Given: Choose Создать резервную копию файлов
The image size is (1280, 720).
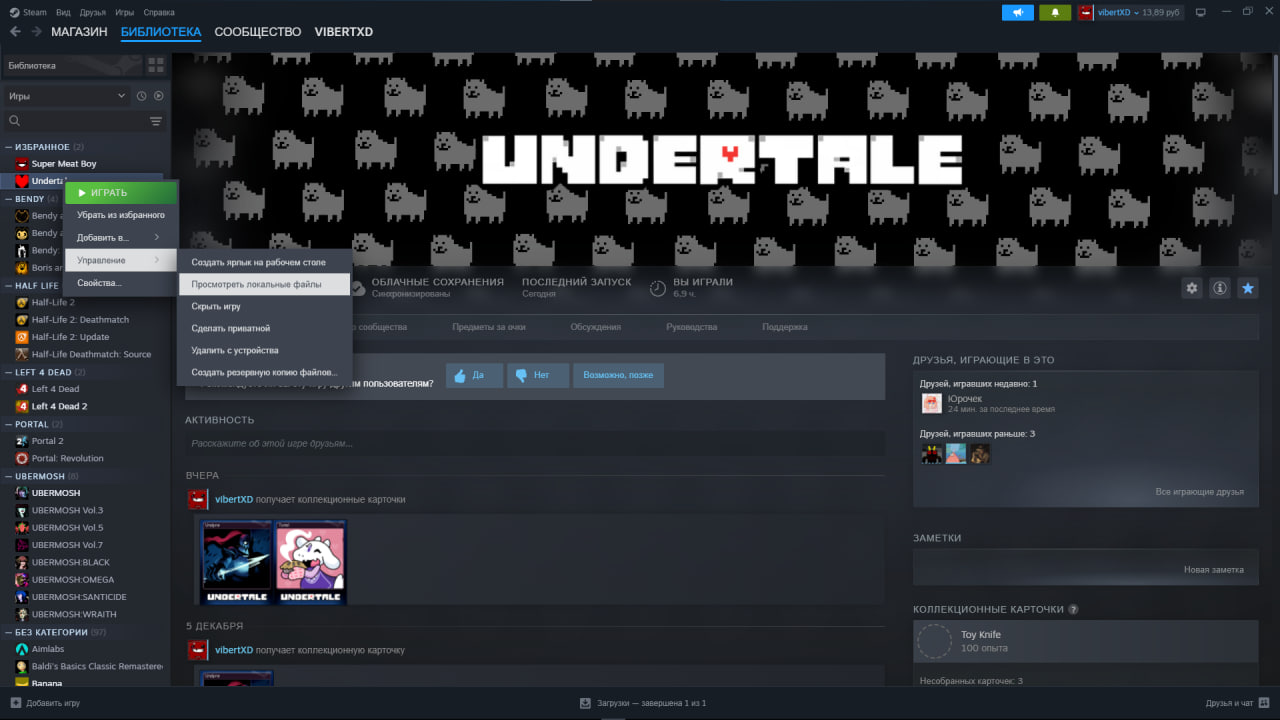Looking at the screenshot, I should (x=264, y=372).
